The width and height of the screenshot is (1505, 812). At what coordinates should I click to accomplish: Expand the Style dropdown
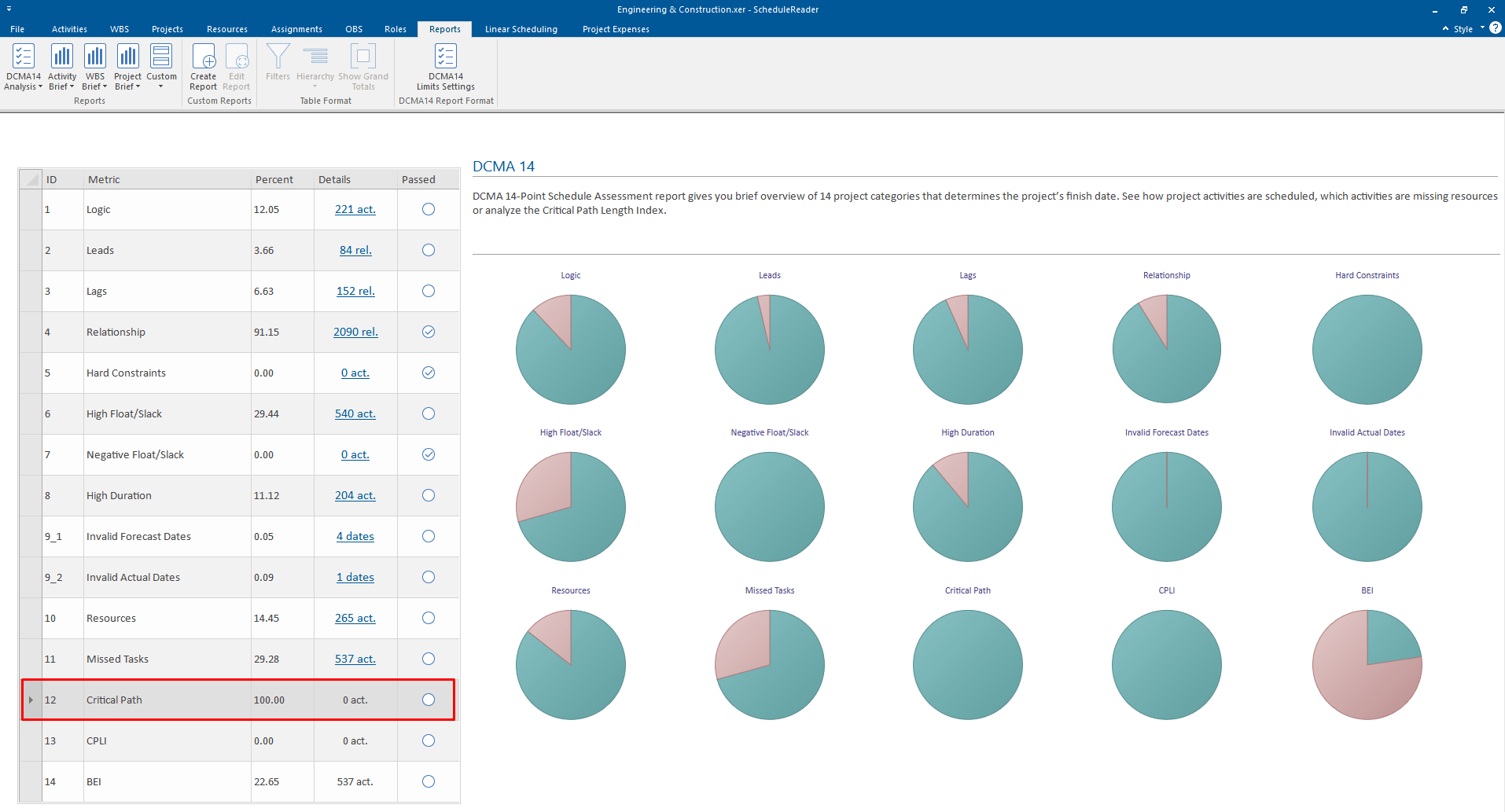1483,28
